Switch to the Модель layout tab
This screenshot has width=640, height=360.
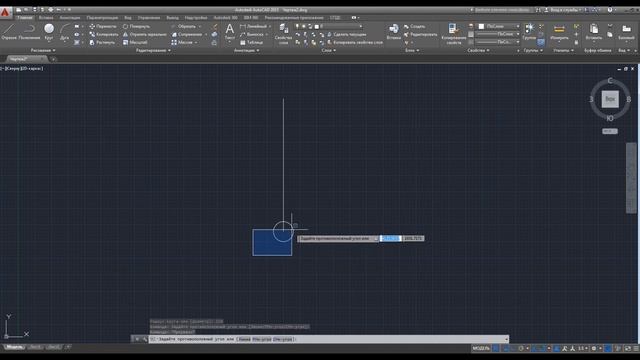pos(14,347)
